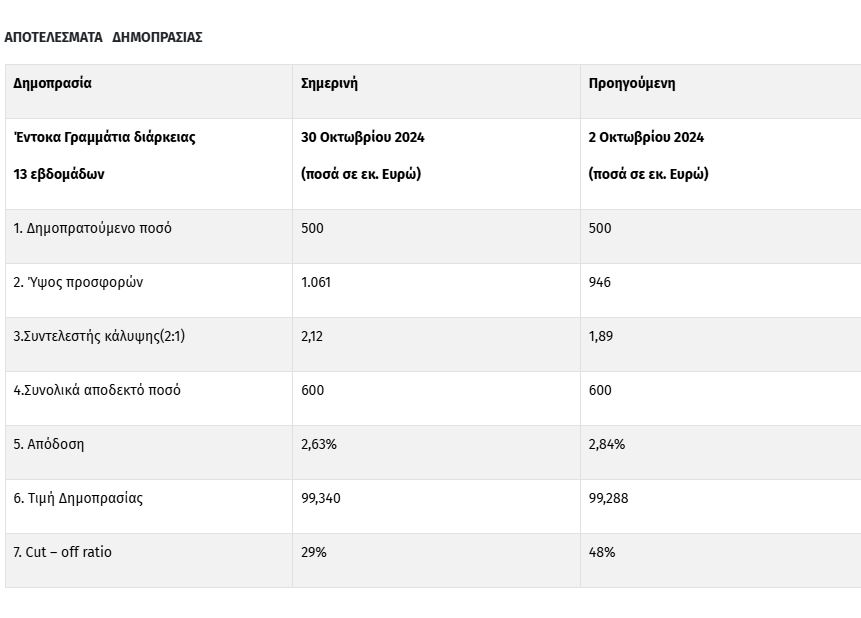The height and width of the screenshot is (618, 861).
Task: Select the 48% cut-off value
Action: 602,552
